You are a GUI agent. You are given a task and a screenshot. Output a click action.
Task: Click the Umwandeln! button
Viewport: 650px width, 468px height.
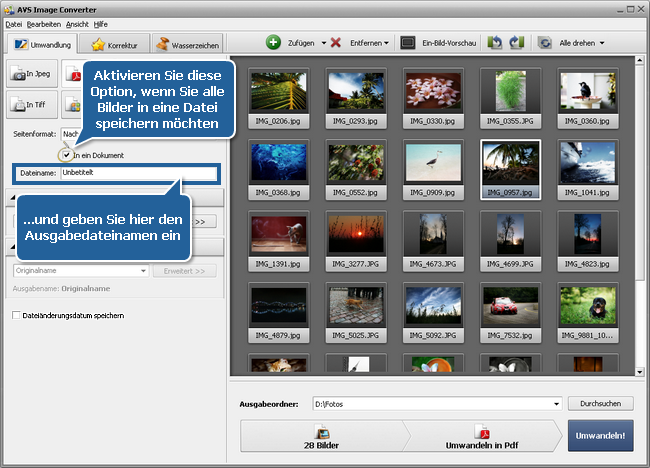coord(600,436)
